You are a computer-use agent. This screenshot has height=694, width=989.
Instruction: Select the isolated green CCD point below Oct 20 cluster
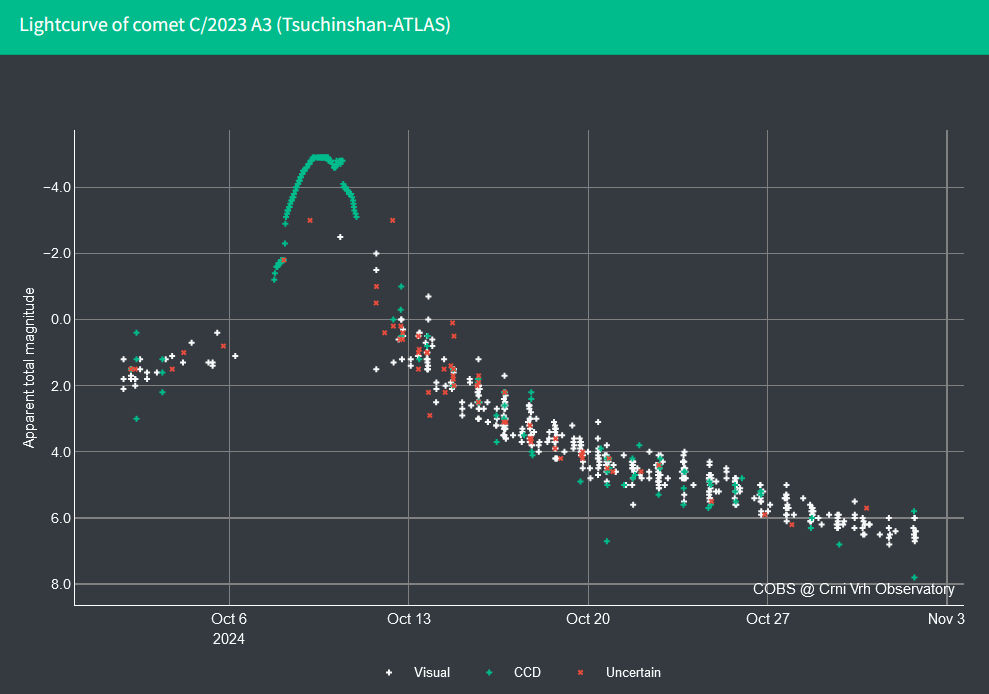tap(607, 541)
